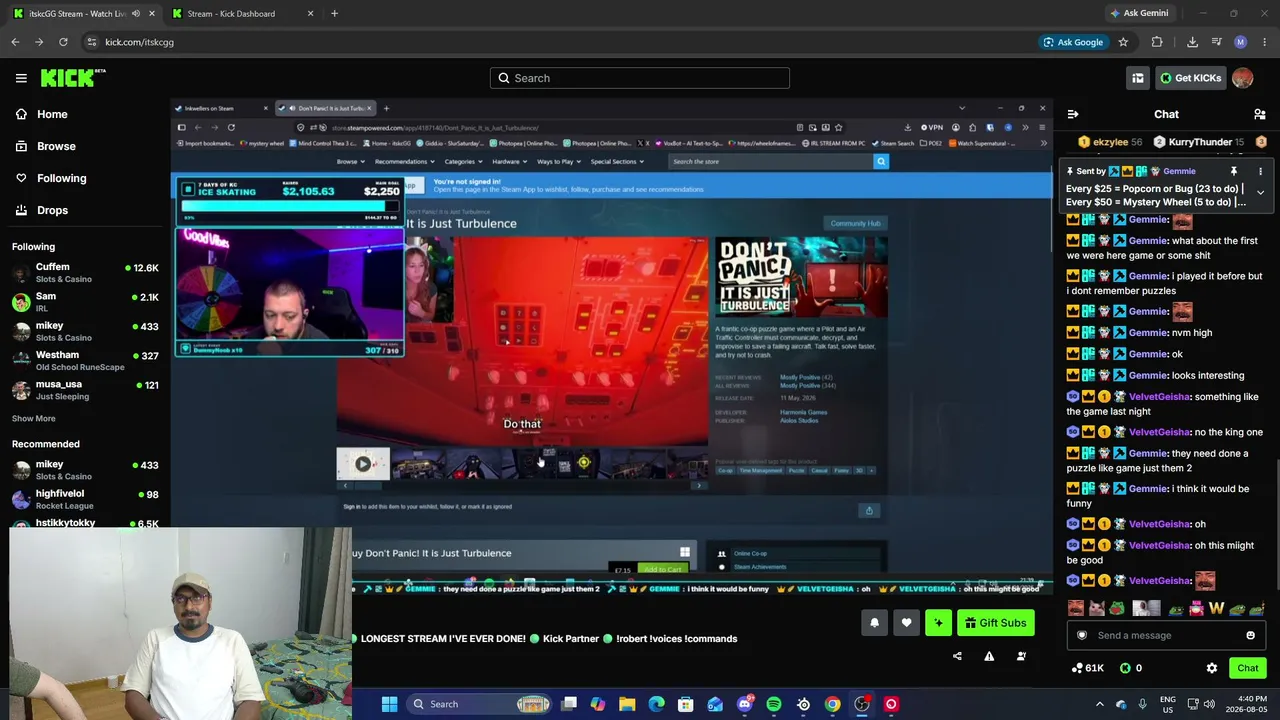This screenshot has height=720, width=1280.
Task: Toggle stream notifications bell
Action: 874,623
